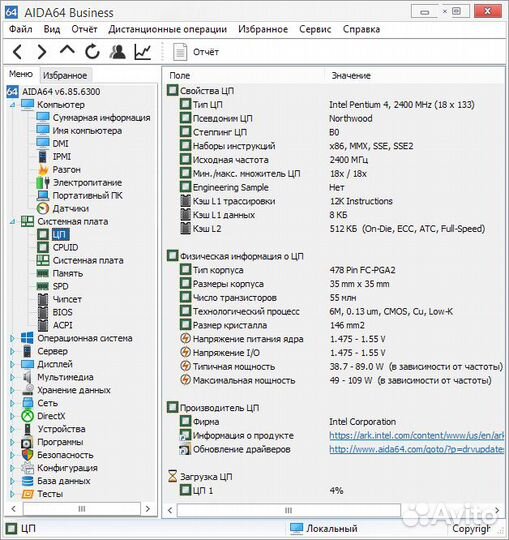Expand the Операционная система node

(x=12, y=338)
